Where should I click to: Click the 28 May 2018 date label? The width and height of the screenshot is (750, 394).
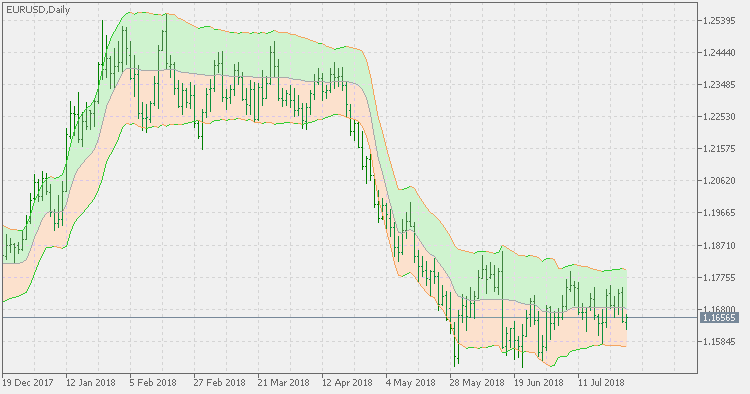tap(477, 383)
